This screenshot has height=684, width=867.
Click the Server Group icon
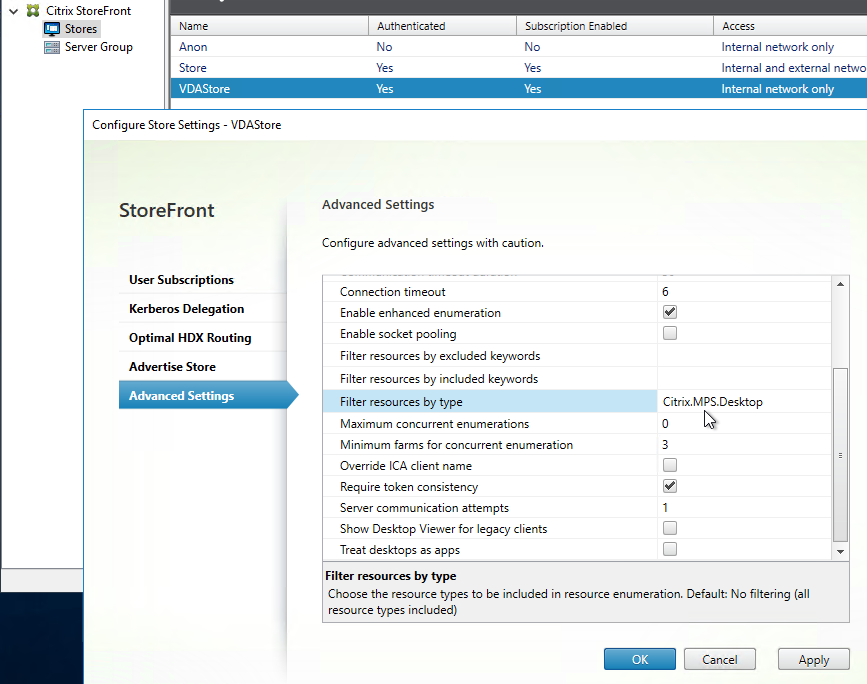52,47
